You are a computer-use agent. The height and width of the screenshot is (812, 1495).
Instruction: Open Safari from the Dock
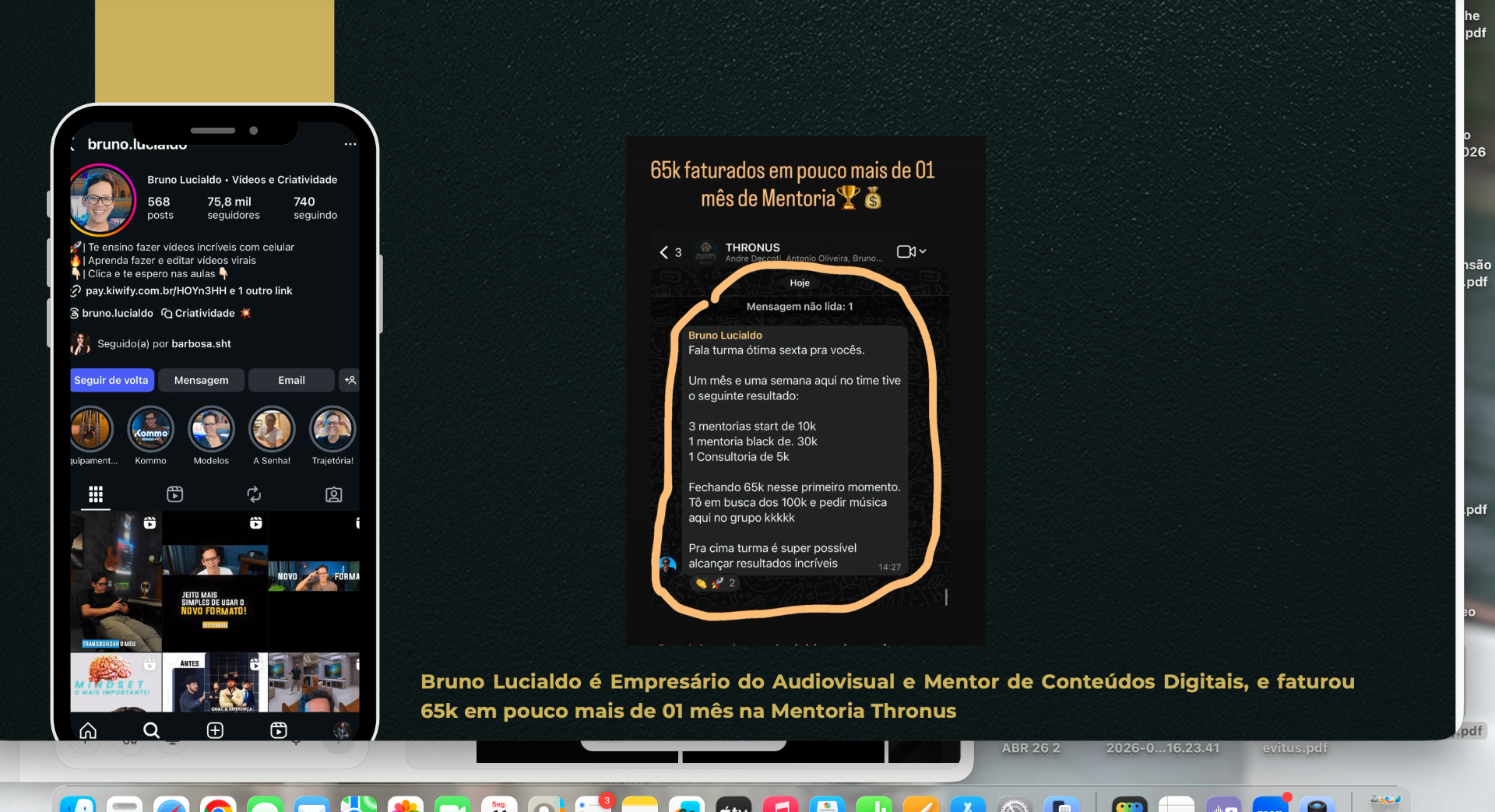click(171, 805)
